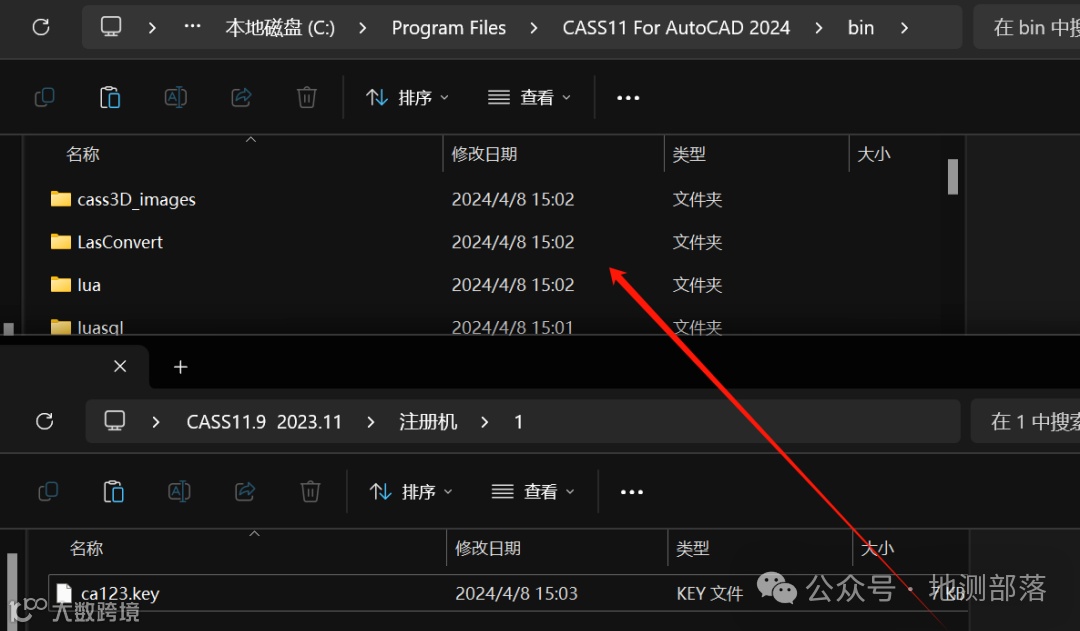
Task: Click lua folder icon
Action: [61, 285]
